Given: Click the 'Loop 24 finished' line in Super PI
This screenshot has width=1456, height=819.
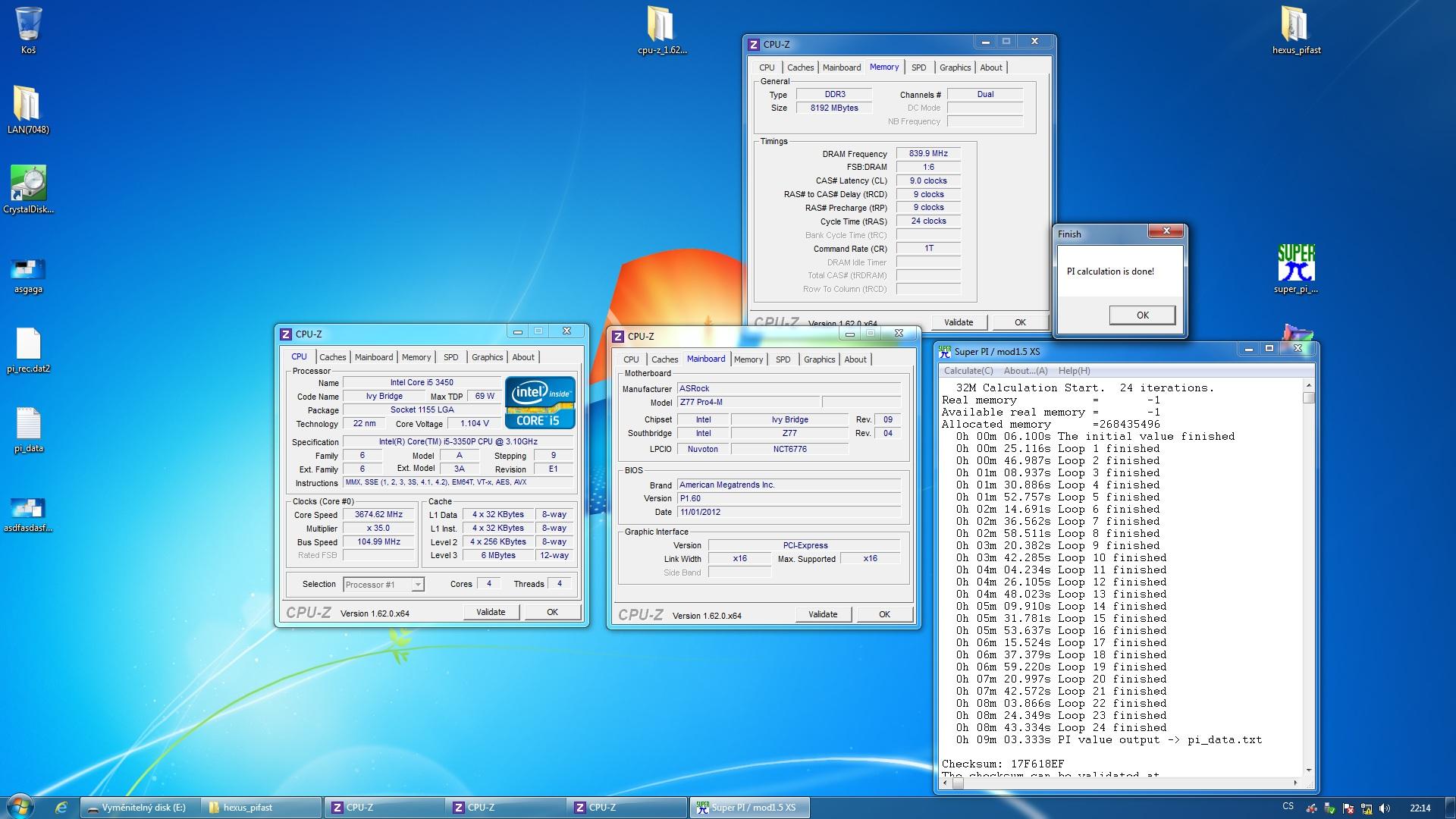Looking at the screenshot, I should (1062, 727).
